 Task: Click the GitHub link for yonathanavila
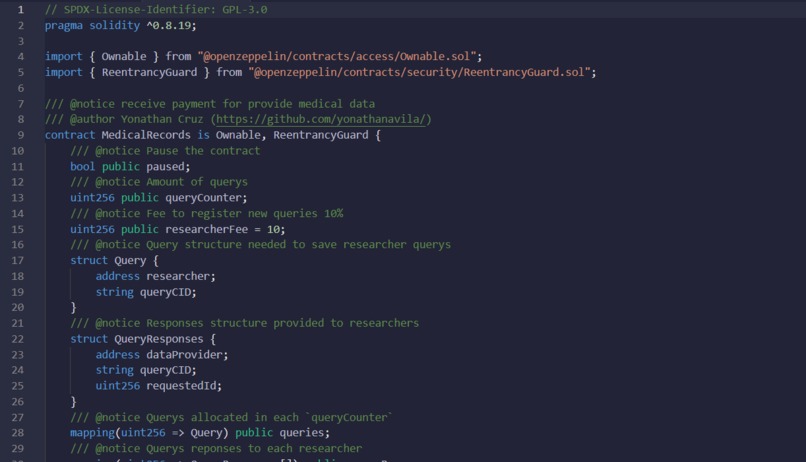(x=321, y=119)
